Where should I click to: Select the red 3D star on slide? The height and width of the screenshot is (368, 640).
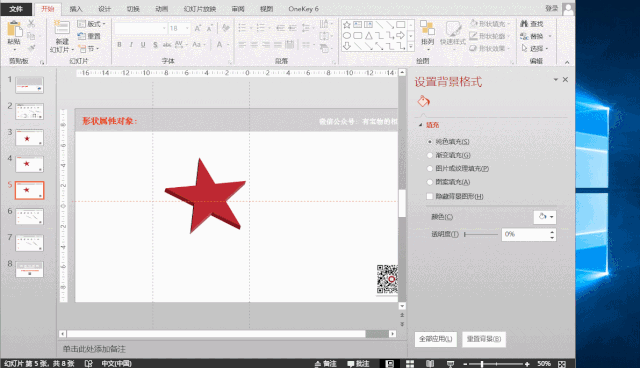click(205, 196)
